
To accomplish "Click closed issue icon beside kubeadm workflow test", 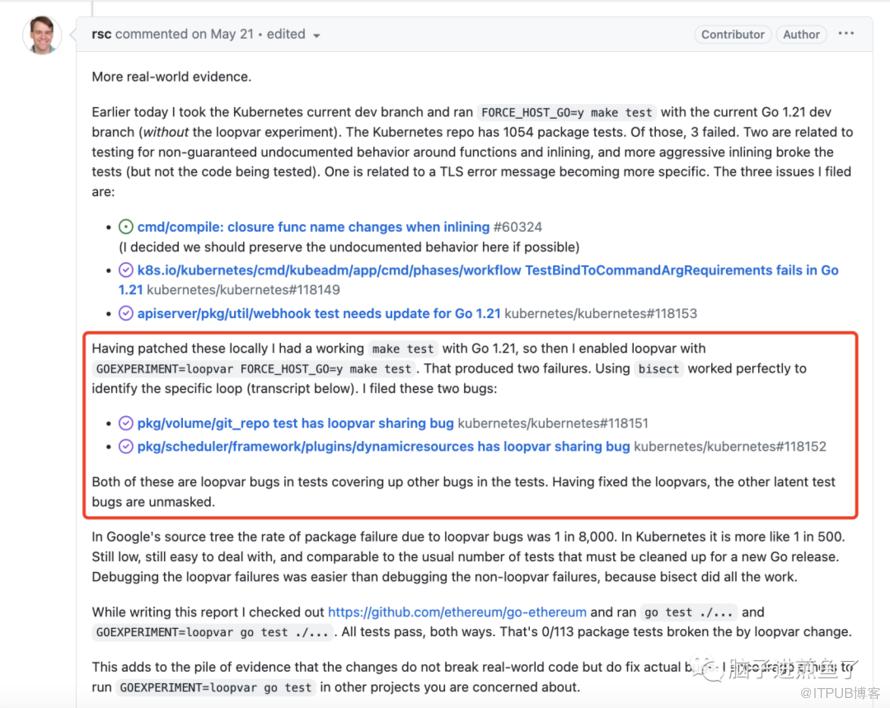I will 125,270.
